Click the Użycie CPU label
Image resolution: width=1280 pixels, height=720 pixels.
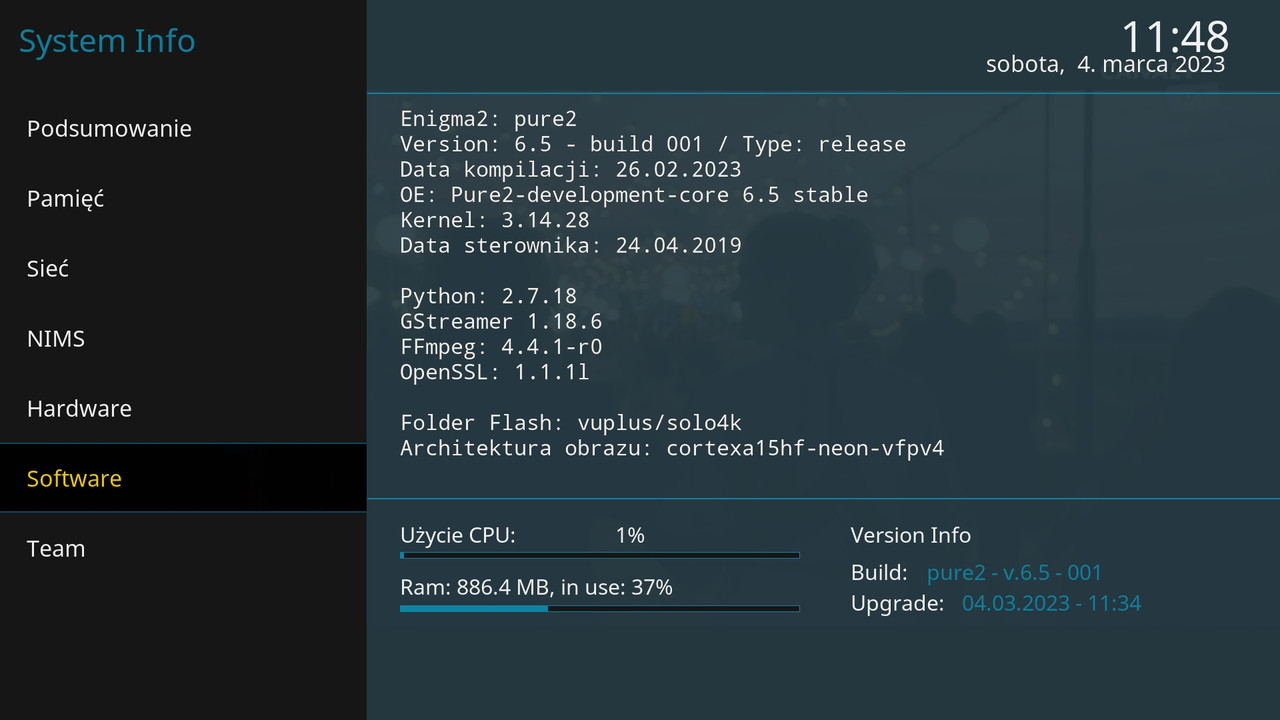pos(458,536)
